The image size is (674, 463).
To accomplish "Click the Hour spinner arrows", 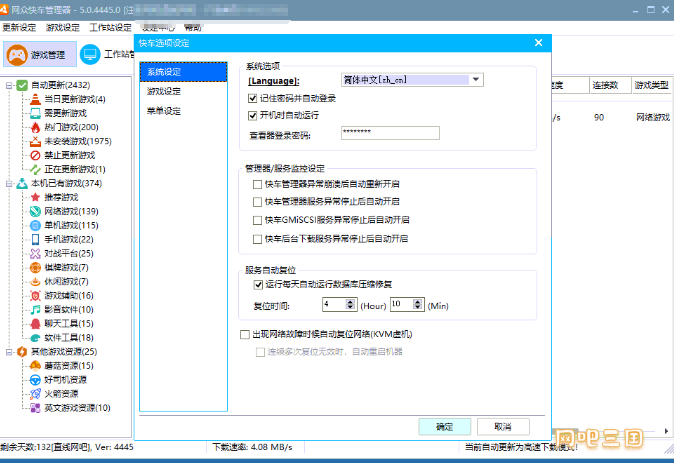I will (350, 304).
